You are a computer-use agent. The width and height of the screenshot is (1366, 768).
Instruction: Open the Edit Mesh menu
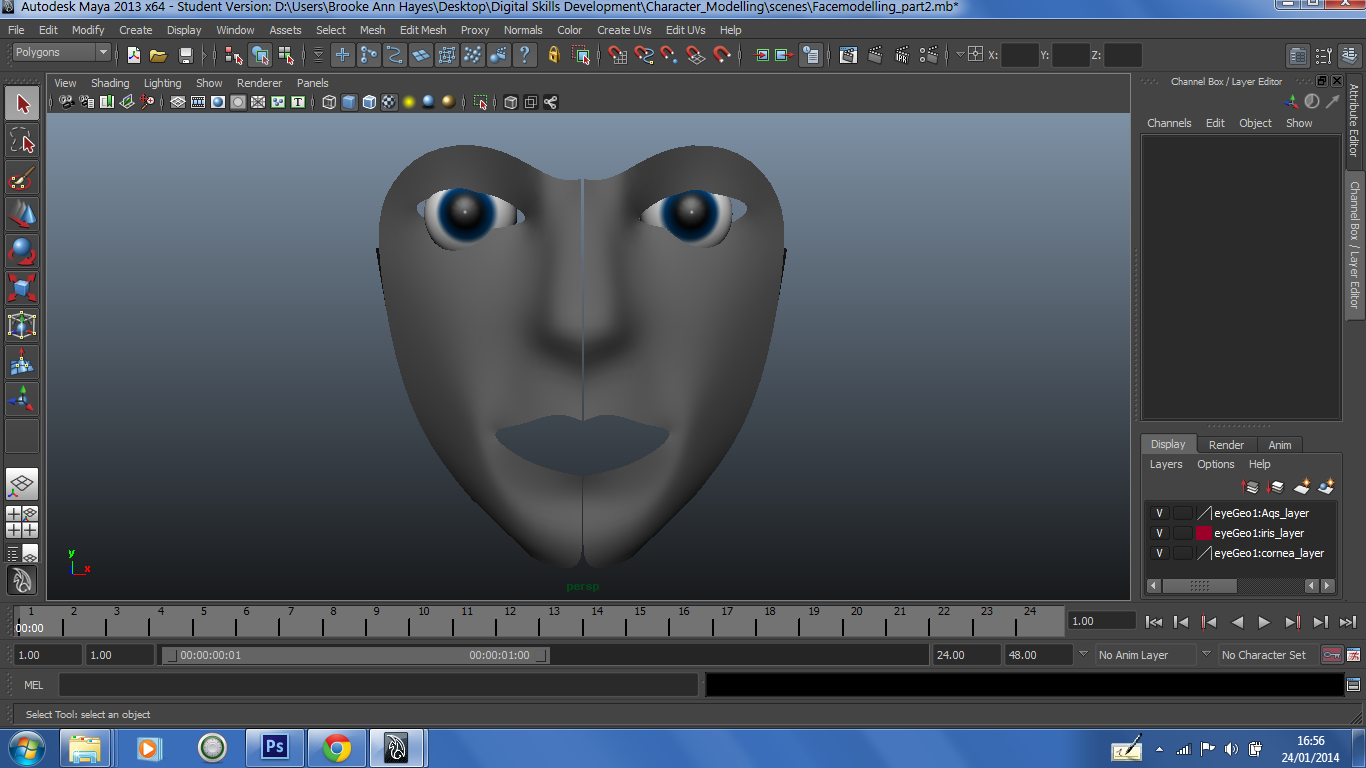point(423,29)
